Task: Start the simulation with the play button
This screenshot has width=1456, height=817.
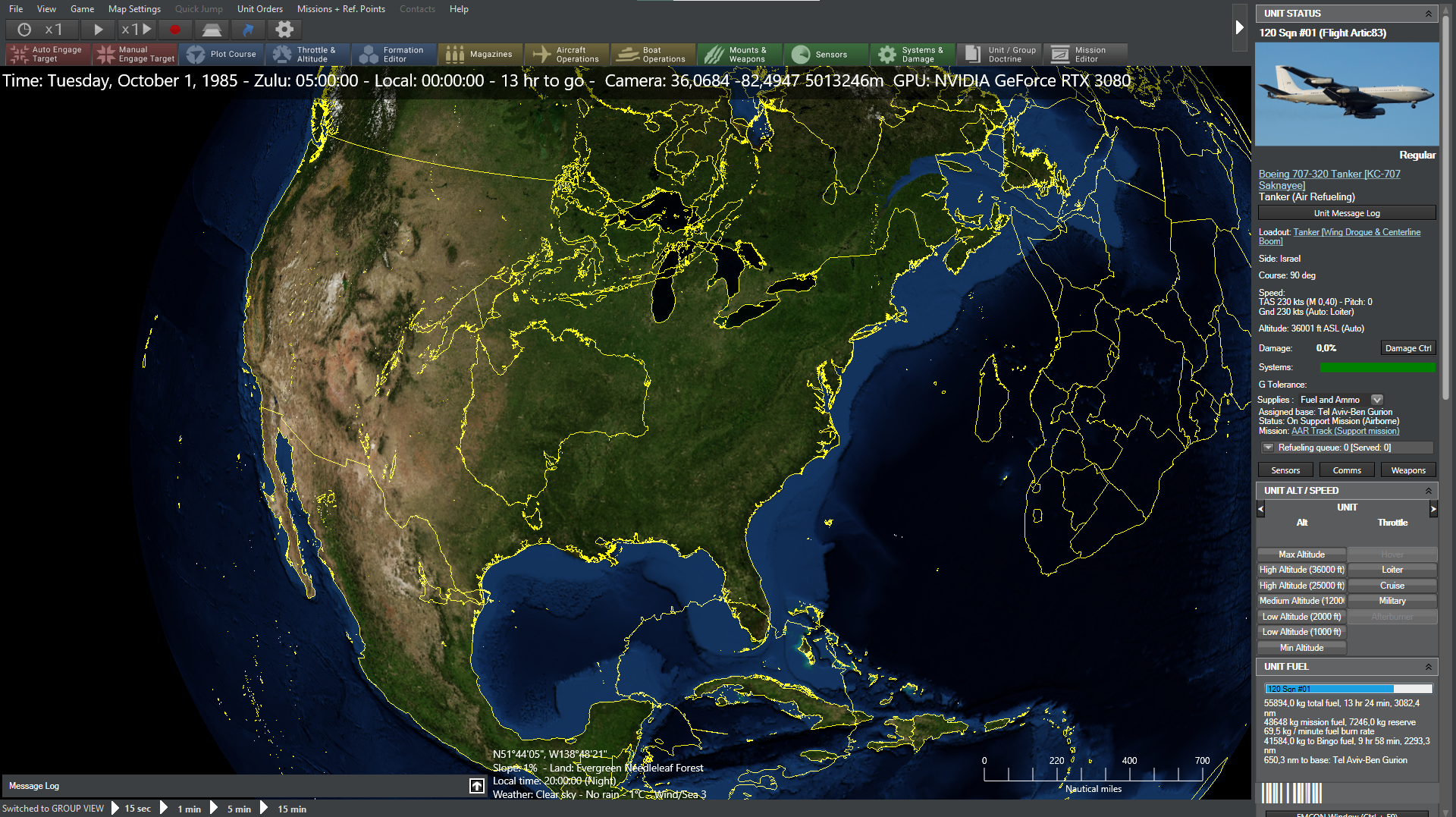Action: click(x=98, y=30)
